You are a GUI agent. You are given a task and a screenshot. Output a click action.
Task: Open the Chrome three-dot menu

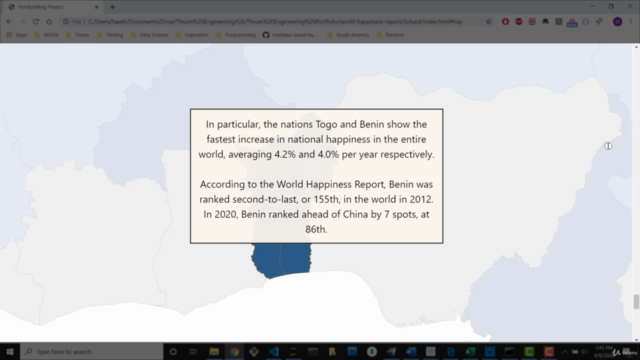pos(631,22)
